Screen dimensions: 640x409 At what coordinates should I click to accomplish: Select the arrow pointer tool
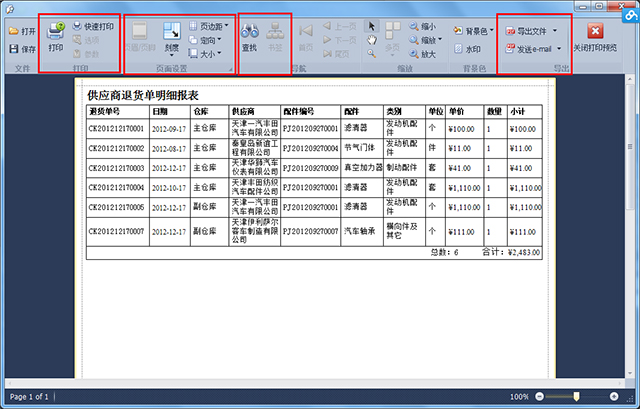pos(372,26)
